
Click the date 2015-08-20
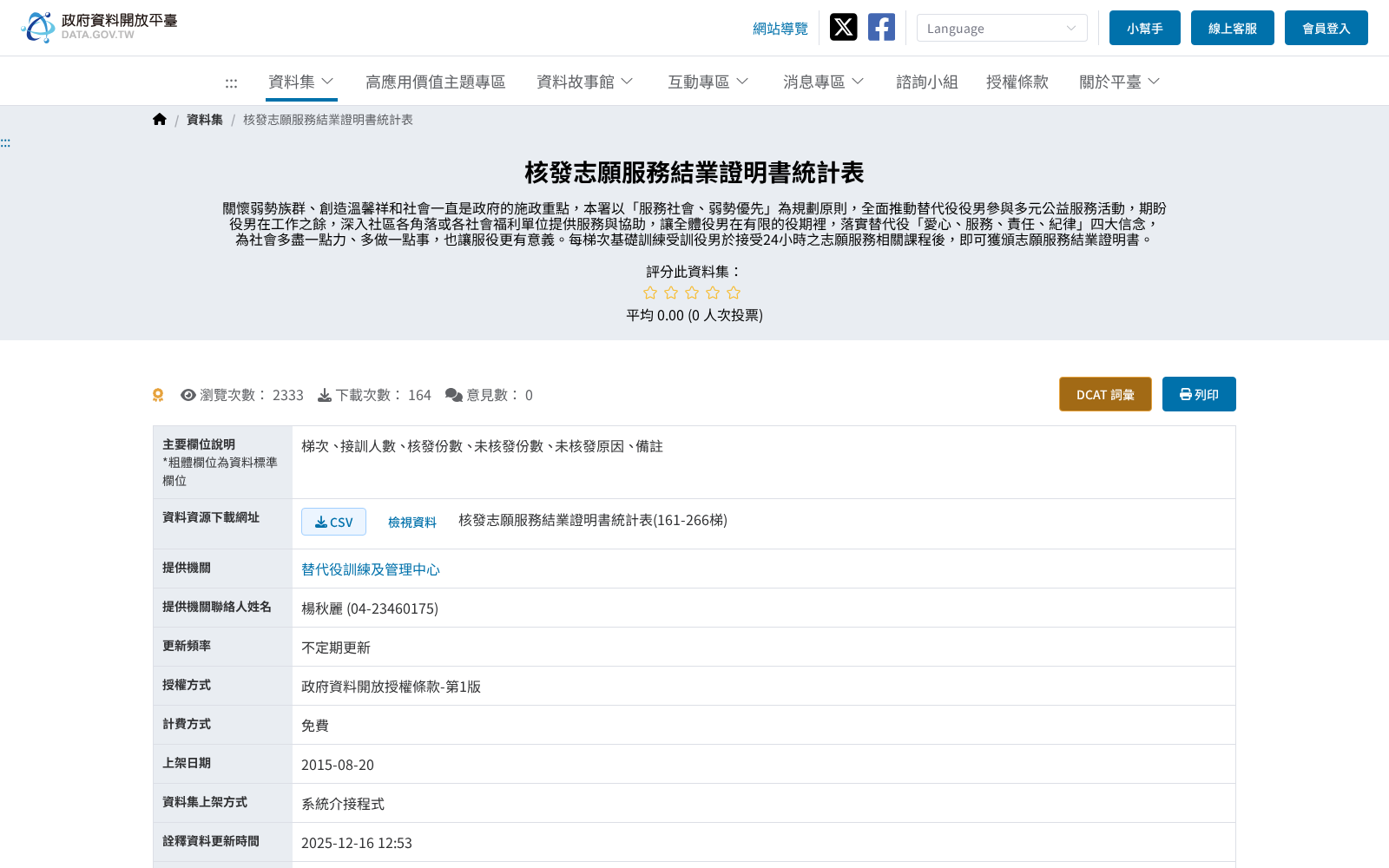pyautogui.click(x=338, y=765)
